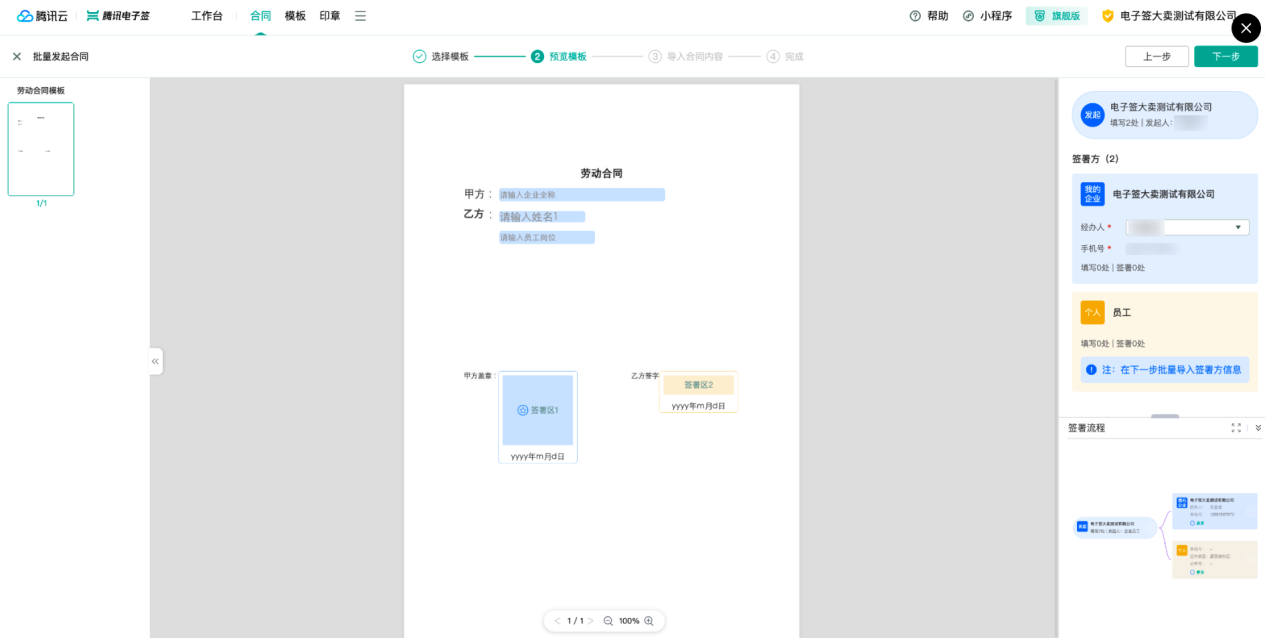
Task: Open the 小程序 link
Action: point(996,16)
